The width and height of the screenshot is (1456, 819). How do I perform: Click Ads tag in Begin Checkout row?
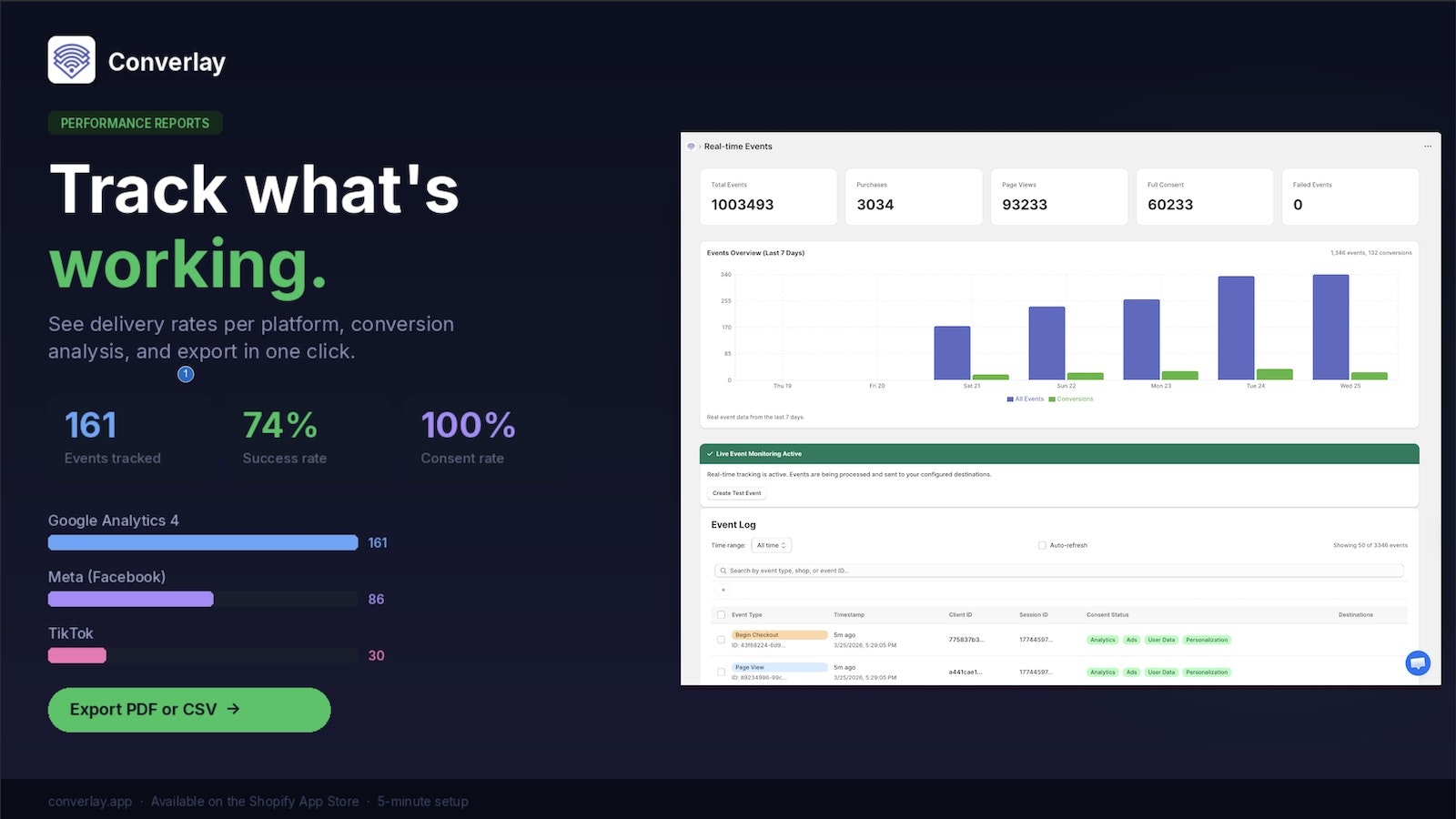(1132, 640)
